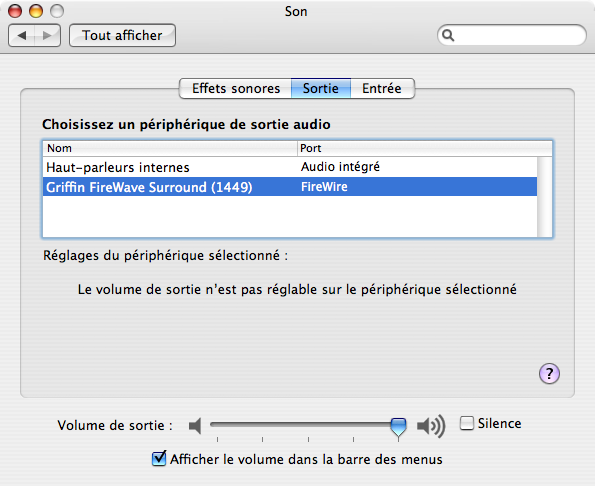Go forward with the right arrow button
Image resolution: width=595 pixels, height=486 pixels.
click(47, 36)
